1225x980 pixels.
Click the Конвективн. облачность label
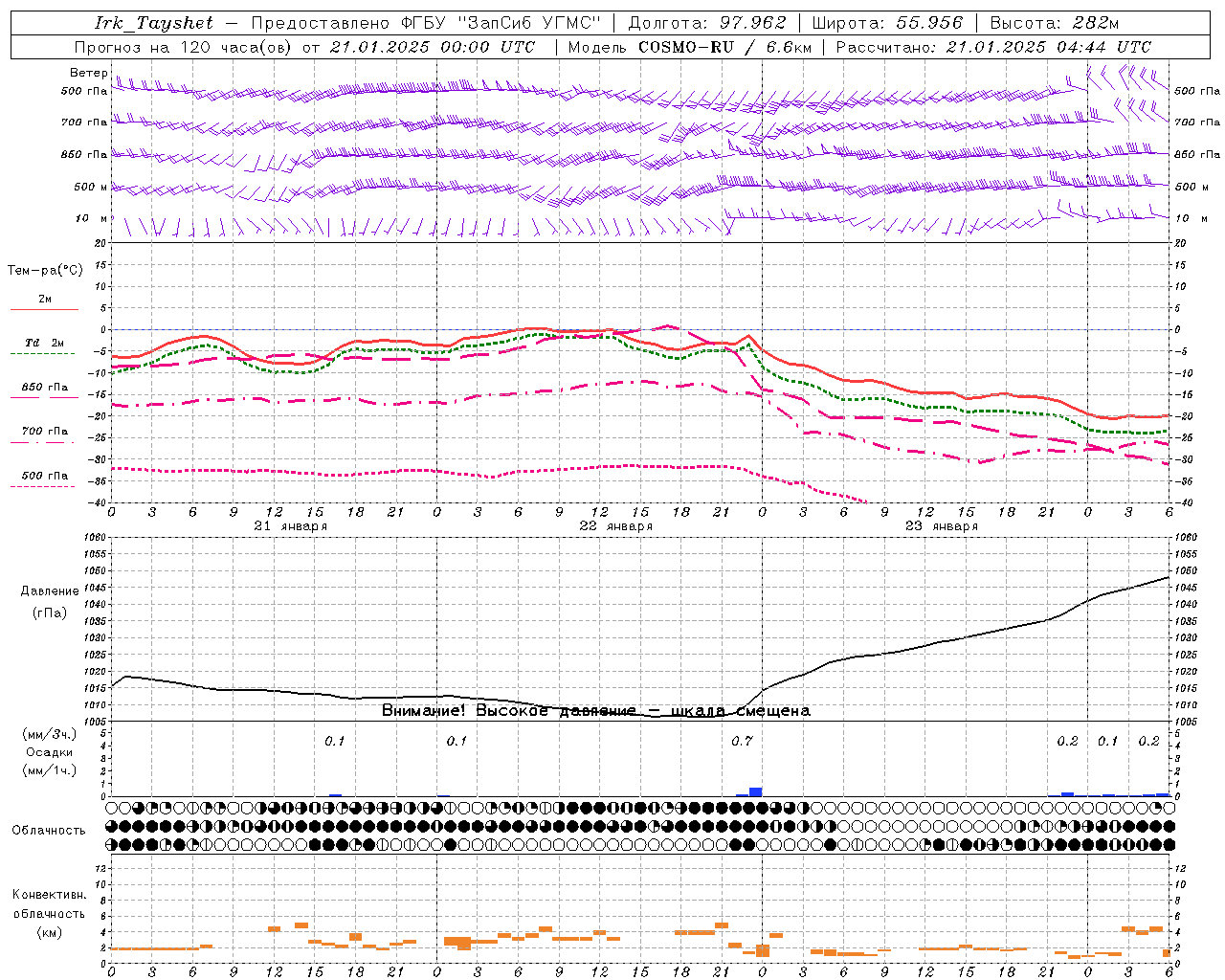(49, 913)
